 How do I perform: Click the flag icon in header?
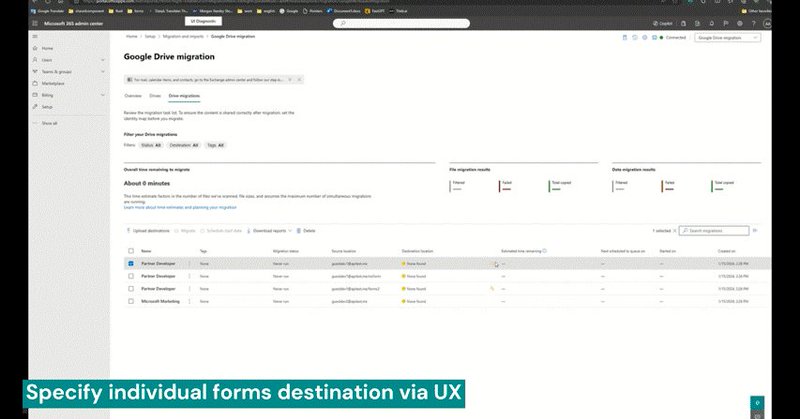coord(726,23)
